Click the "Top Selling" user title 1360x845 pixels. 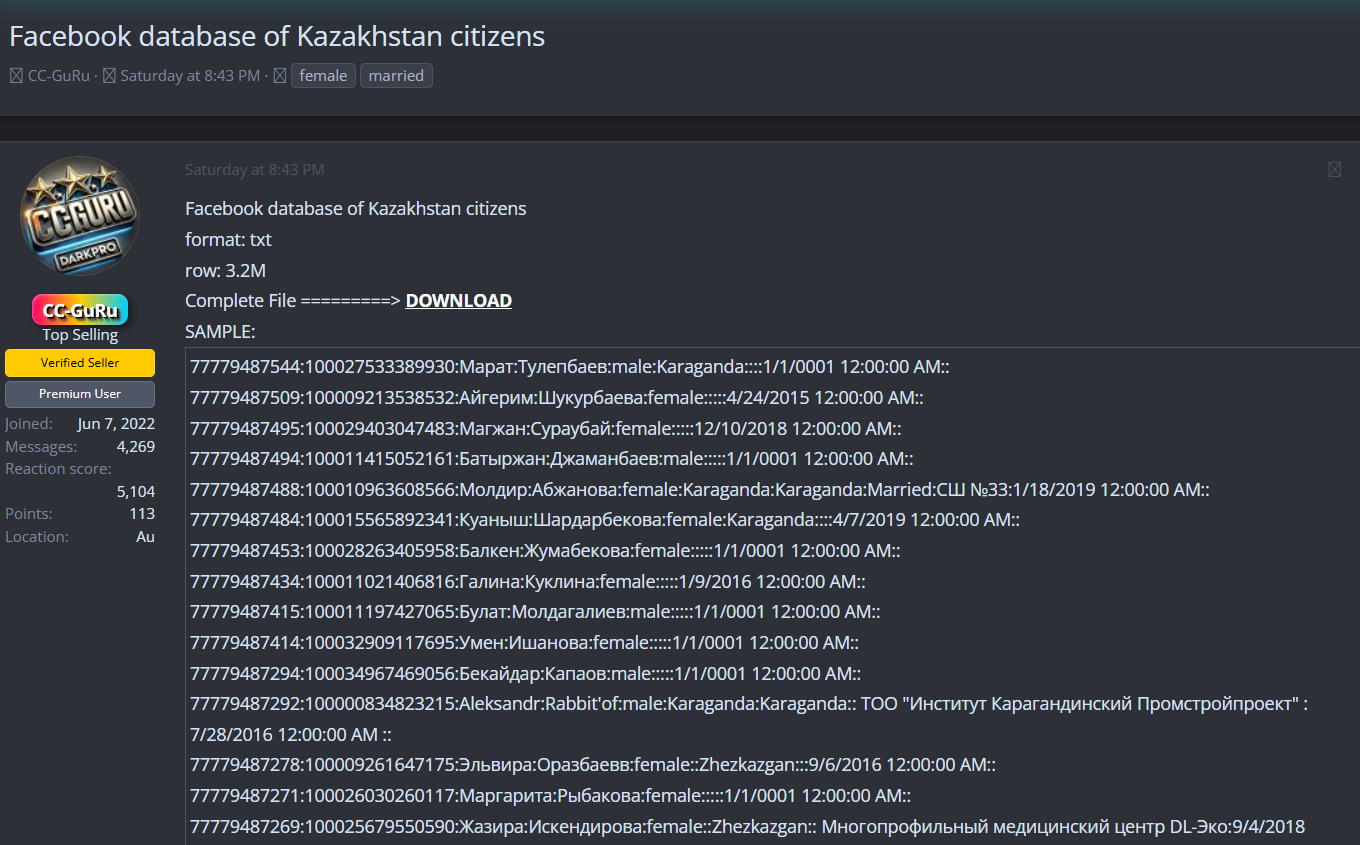point(80,335)
